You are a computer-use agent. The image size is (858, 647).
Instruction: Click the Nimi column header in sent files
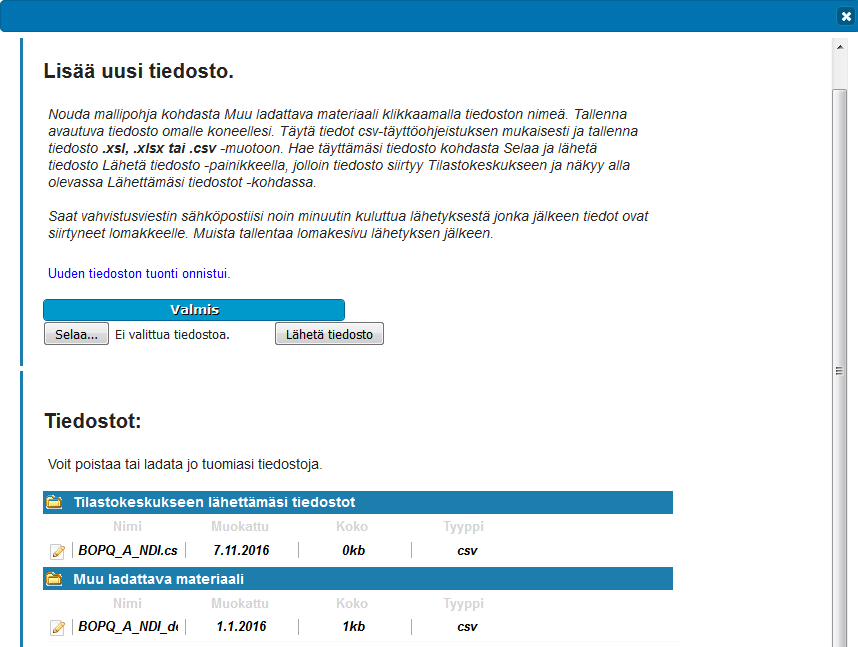[x=127, y=527]
